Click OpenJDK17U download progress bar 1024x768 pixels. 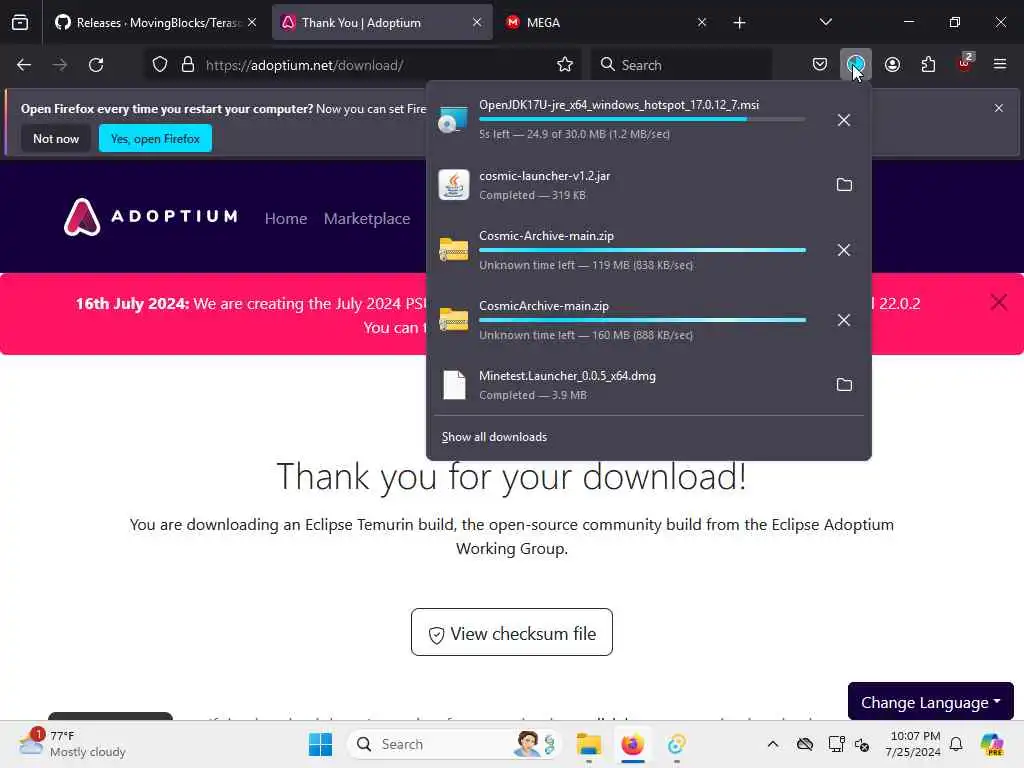tap(643, 120)
